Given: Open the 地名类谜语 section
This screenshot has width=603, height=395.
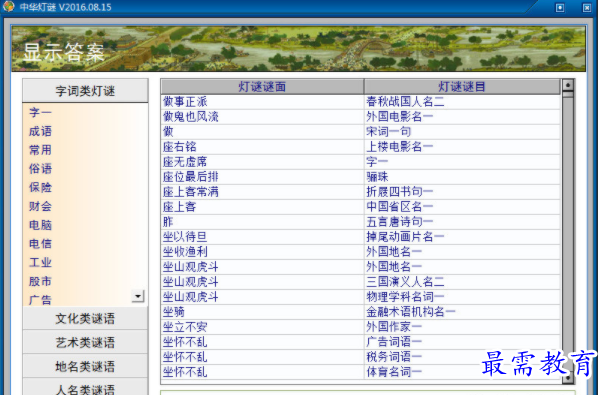Looking at the screenshot, I should click(85, 366).
